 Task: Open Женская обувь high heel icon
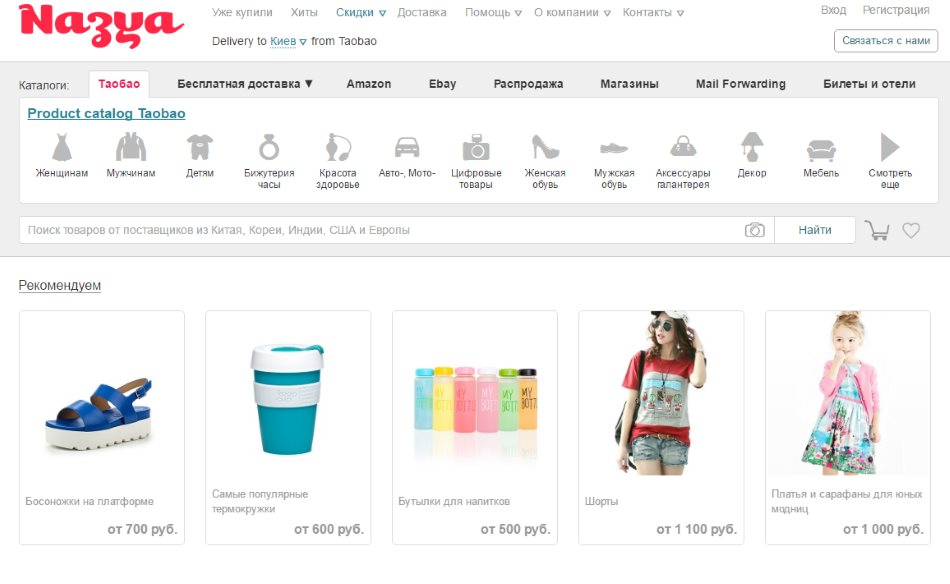tap(545, 147)
